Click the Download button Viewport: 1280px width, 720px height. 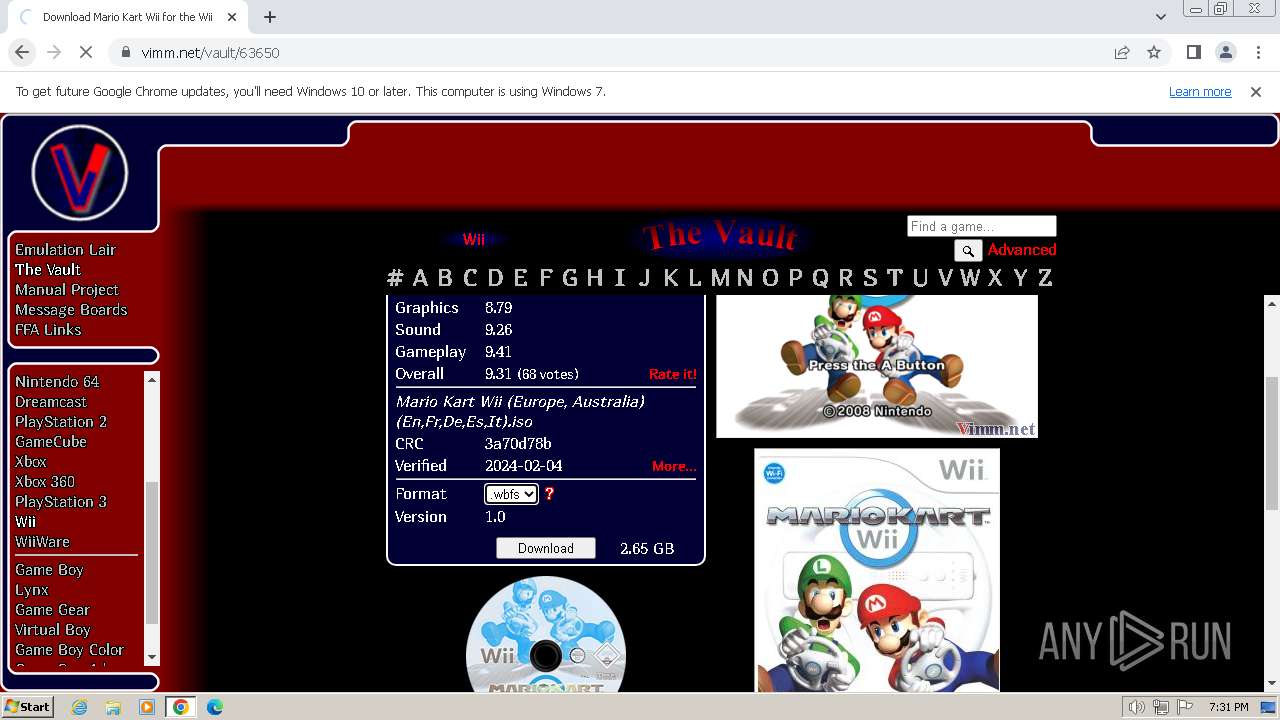click(x=546, y=548)
